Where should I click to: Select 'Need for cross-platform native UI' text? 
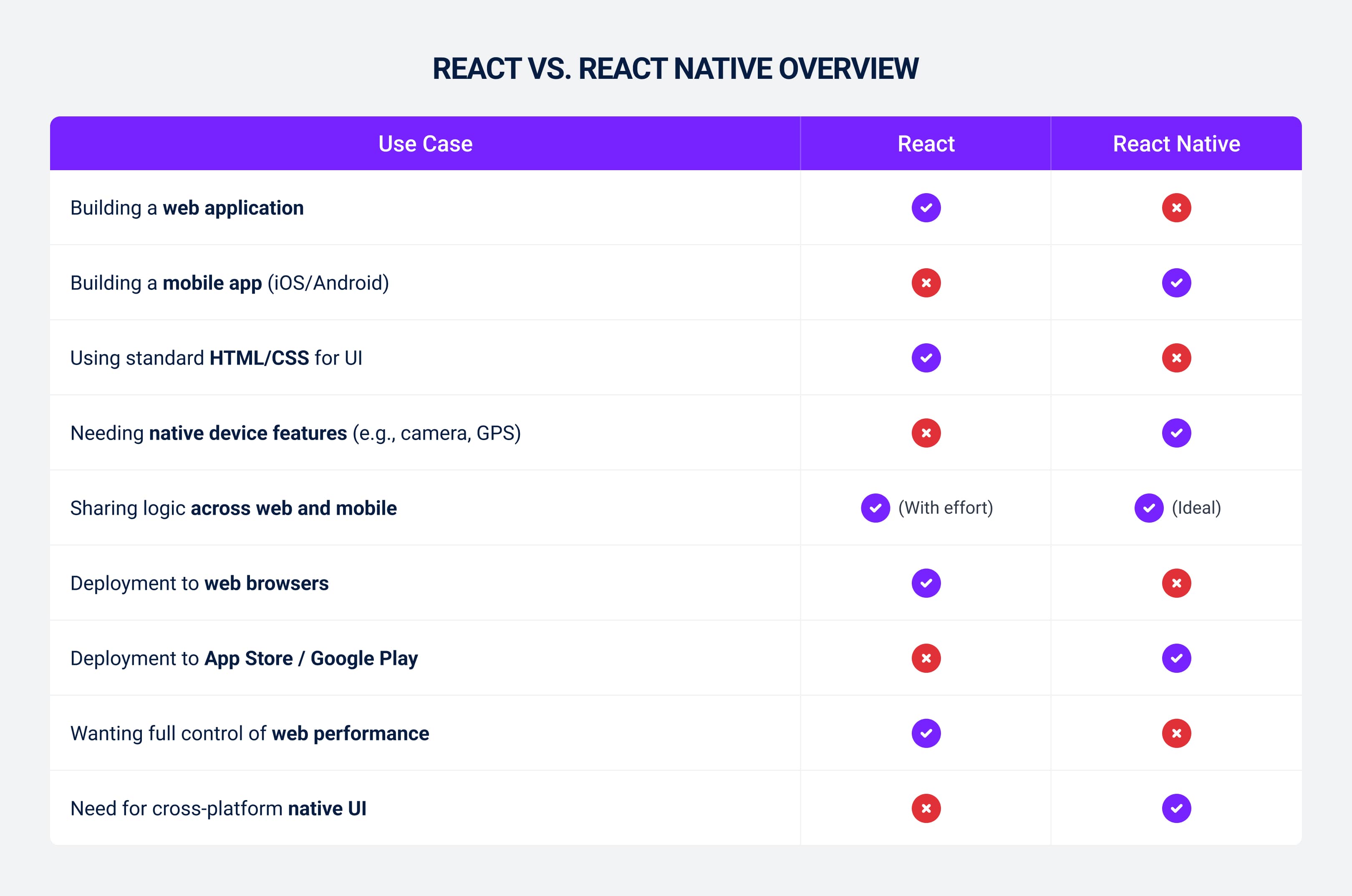click(x=218, y=808)
